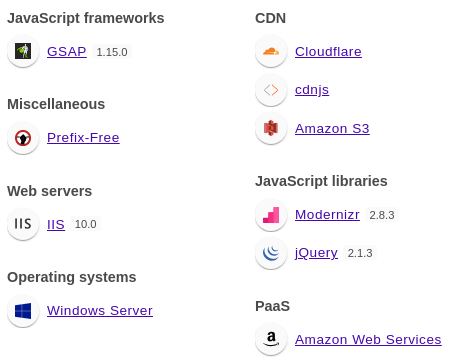Click the IIS logo icon
The height and width of the screenshot is (363, 455).
pos(23,224)
